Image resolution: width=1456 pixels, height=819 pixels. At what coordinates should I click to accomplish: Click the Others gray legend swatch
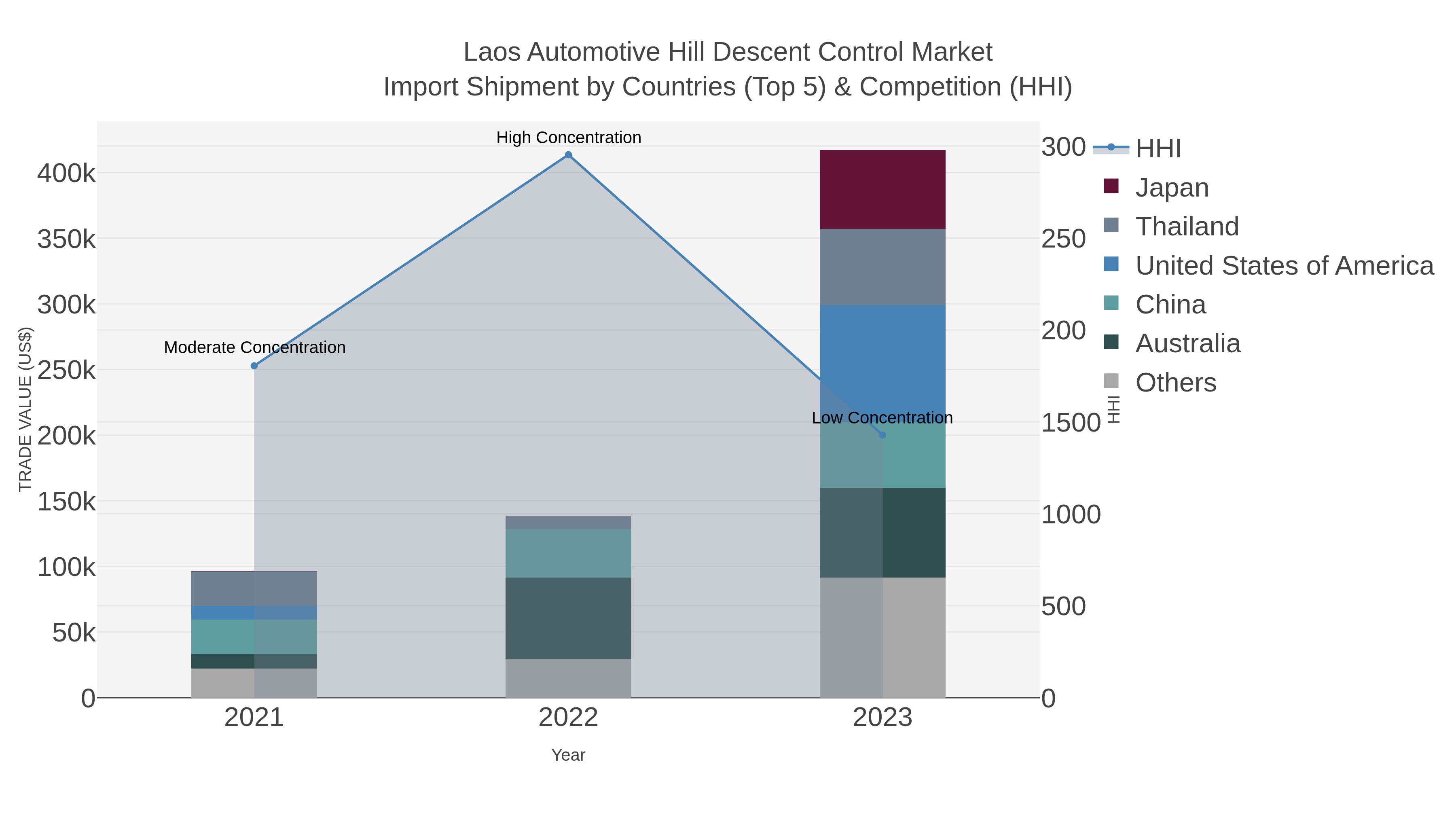1111,381
